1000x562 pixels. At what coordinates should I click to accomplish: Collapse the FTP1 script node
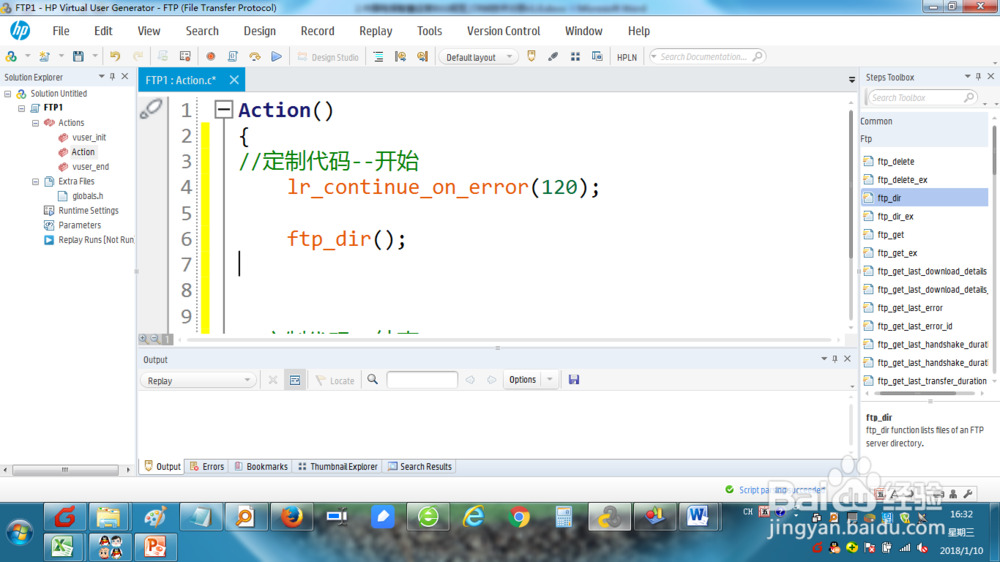pyautogui.click(x=22, y=108)
